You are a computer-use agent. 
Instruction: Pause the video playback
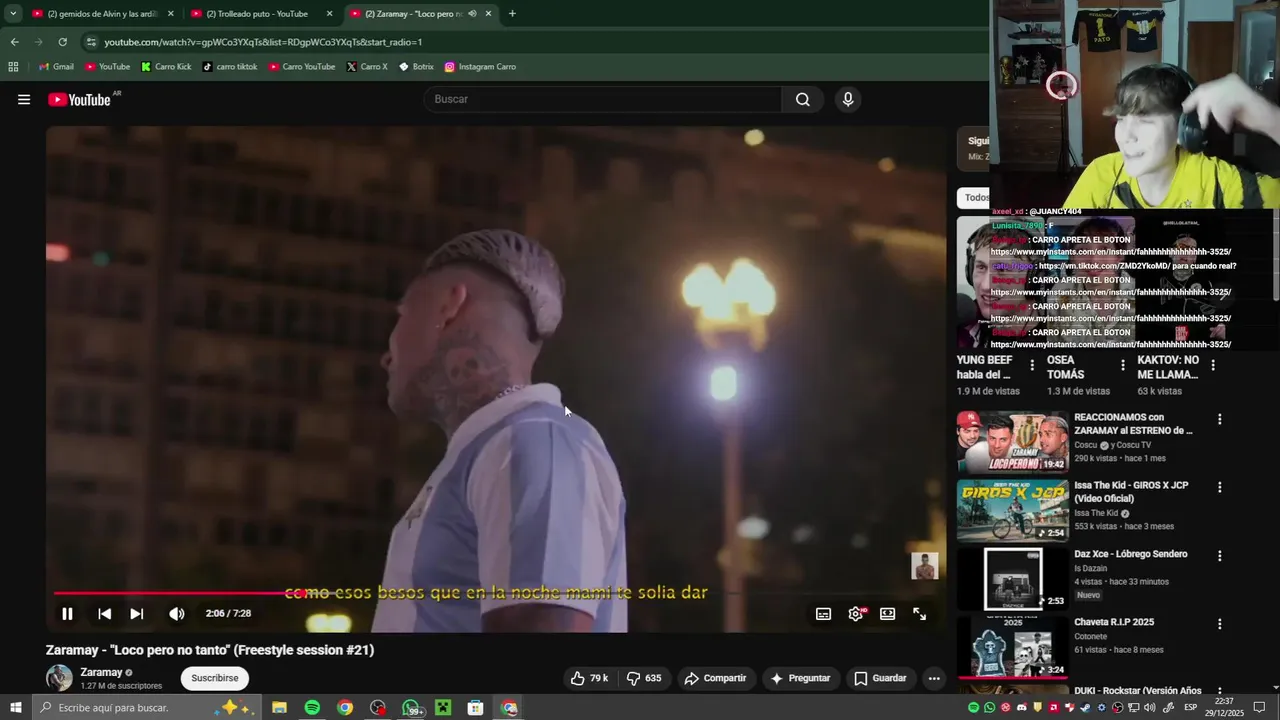[x=67, y=614]
